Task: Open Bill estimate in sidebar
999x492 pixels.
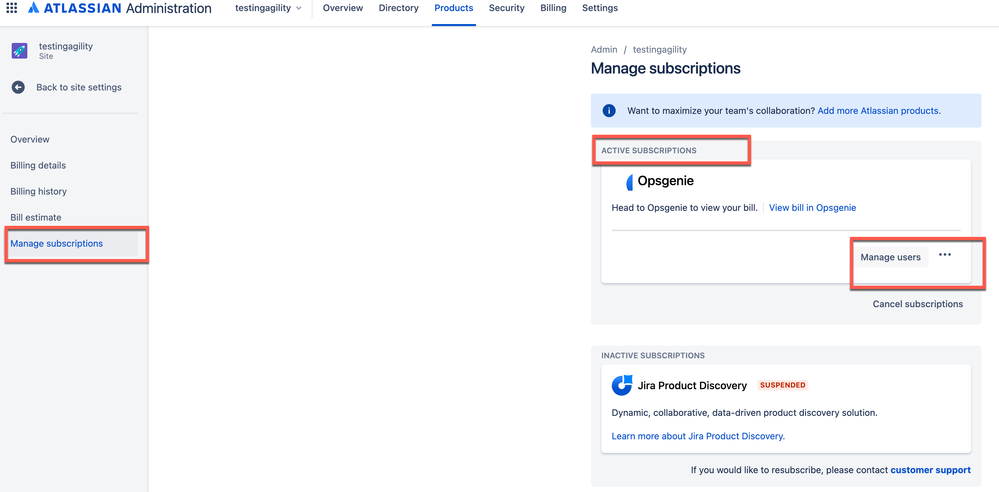Action: [36, 218]
